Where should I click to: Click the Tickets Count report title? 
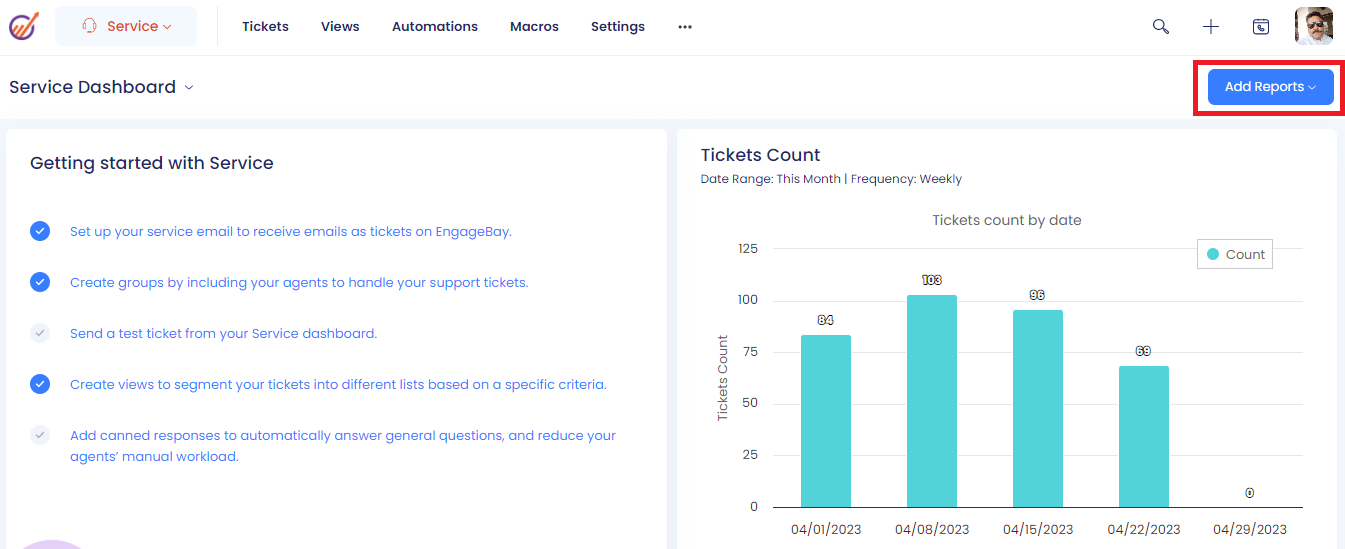pyautogui.click(x=760, y=155)
